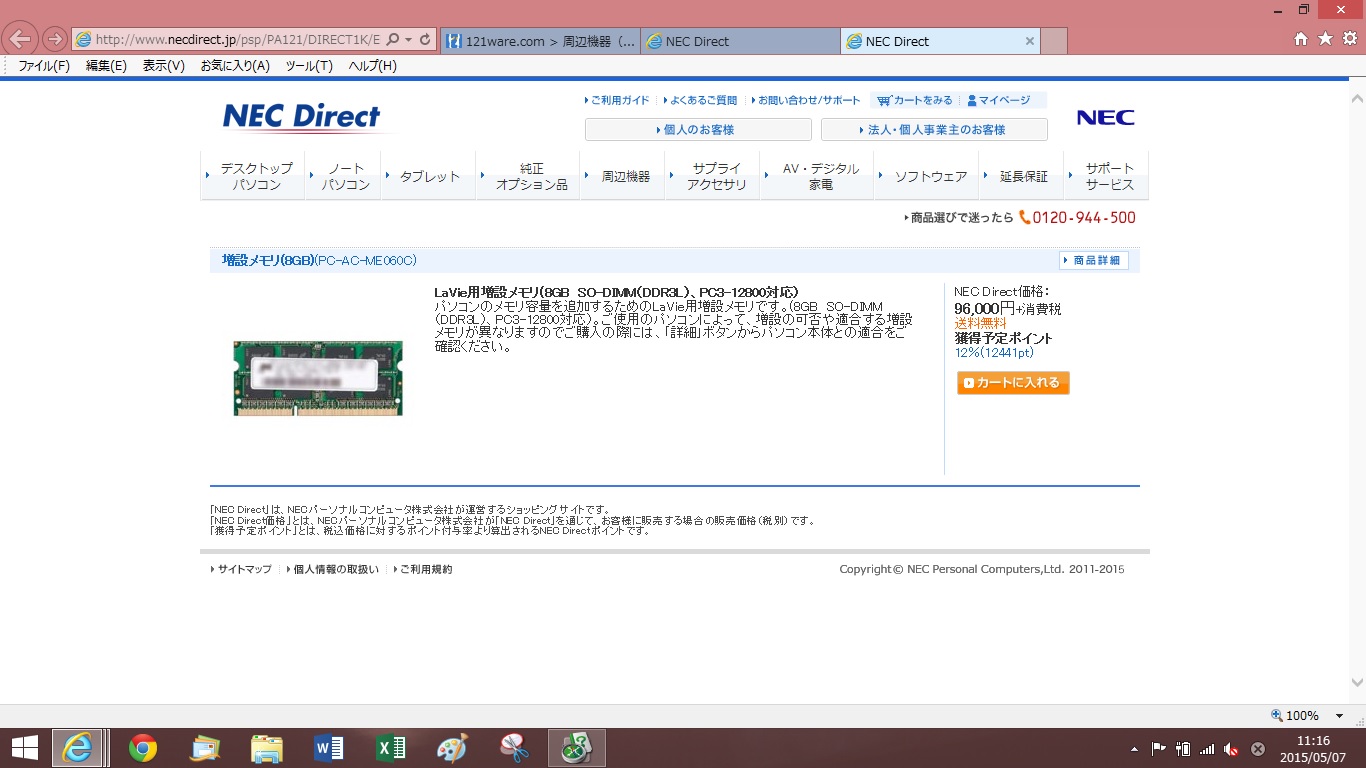Screen dimensions: 1366x768
Task: Open the お気に入り(A) menu
Action: click(x=235, y=66)
